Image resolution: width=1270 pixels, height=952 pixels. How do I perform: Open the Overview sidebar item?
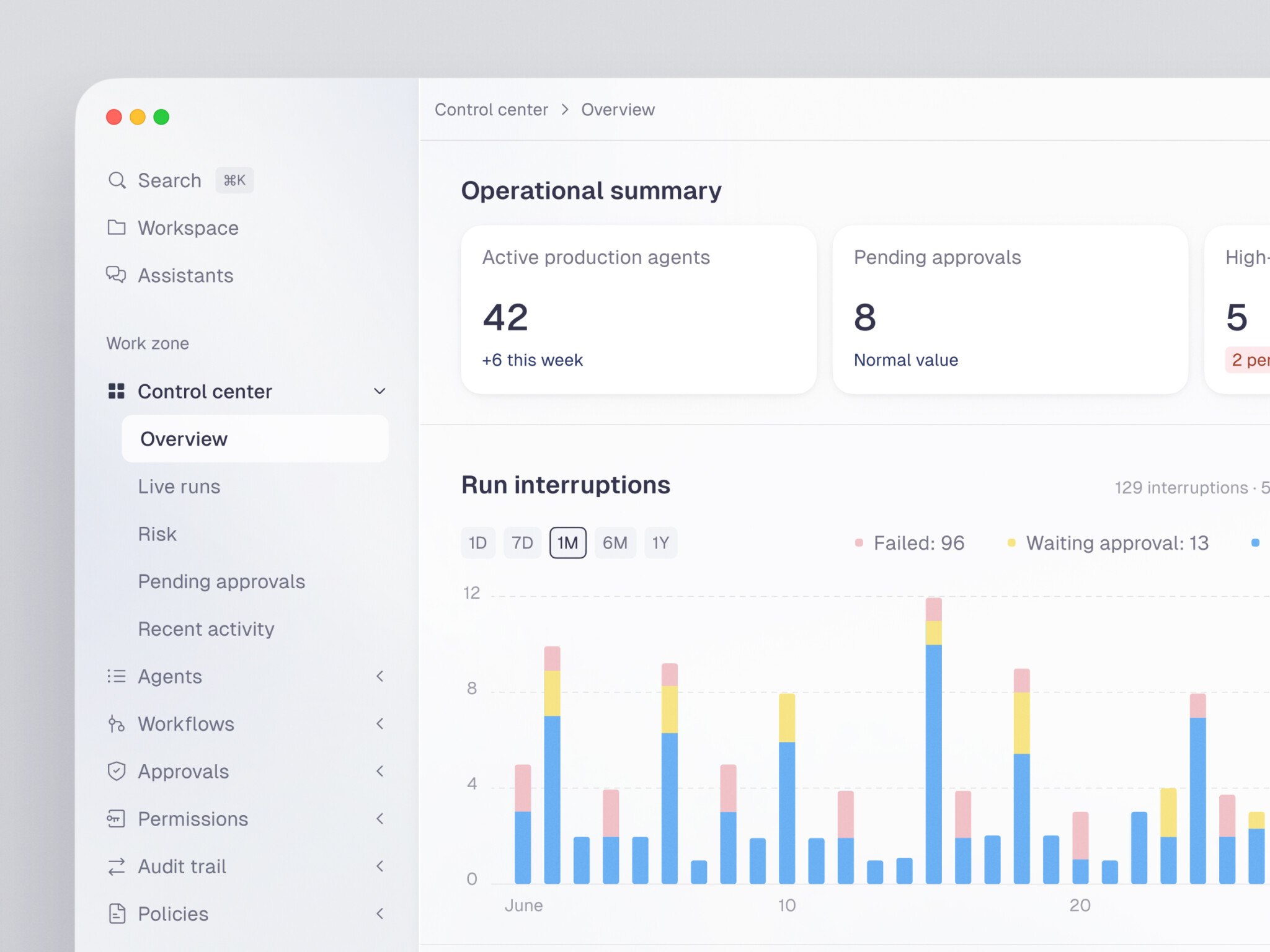point(255,439)
